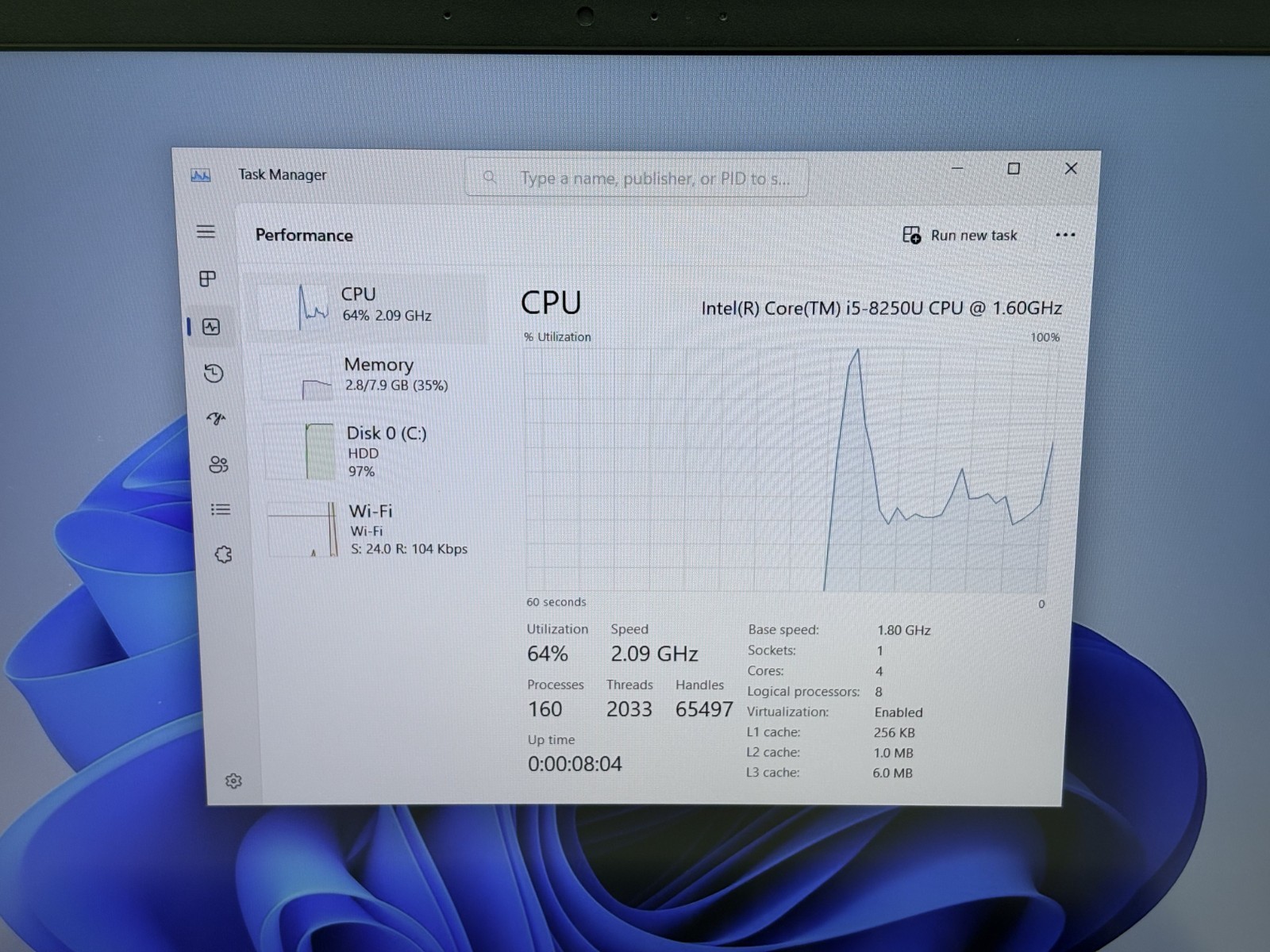Click the L3 cache 6.0 MB value

click(x=892, y=773)
